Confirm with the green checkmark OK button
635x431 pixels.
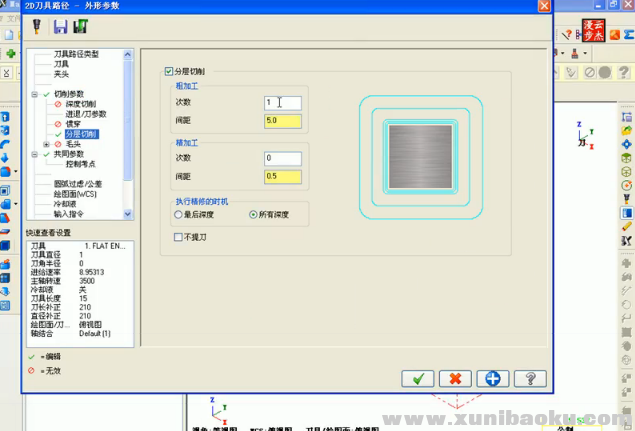click(x=417, y=378)
